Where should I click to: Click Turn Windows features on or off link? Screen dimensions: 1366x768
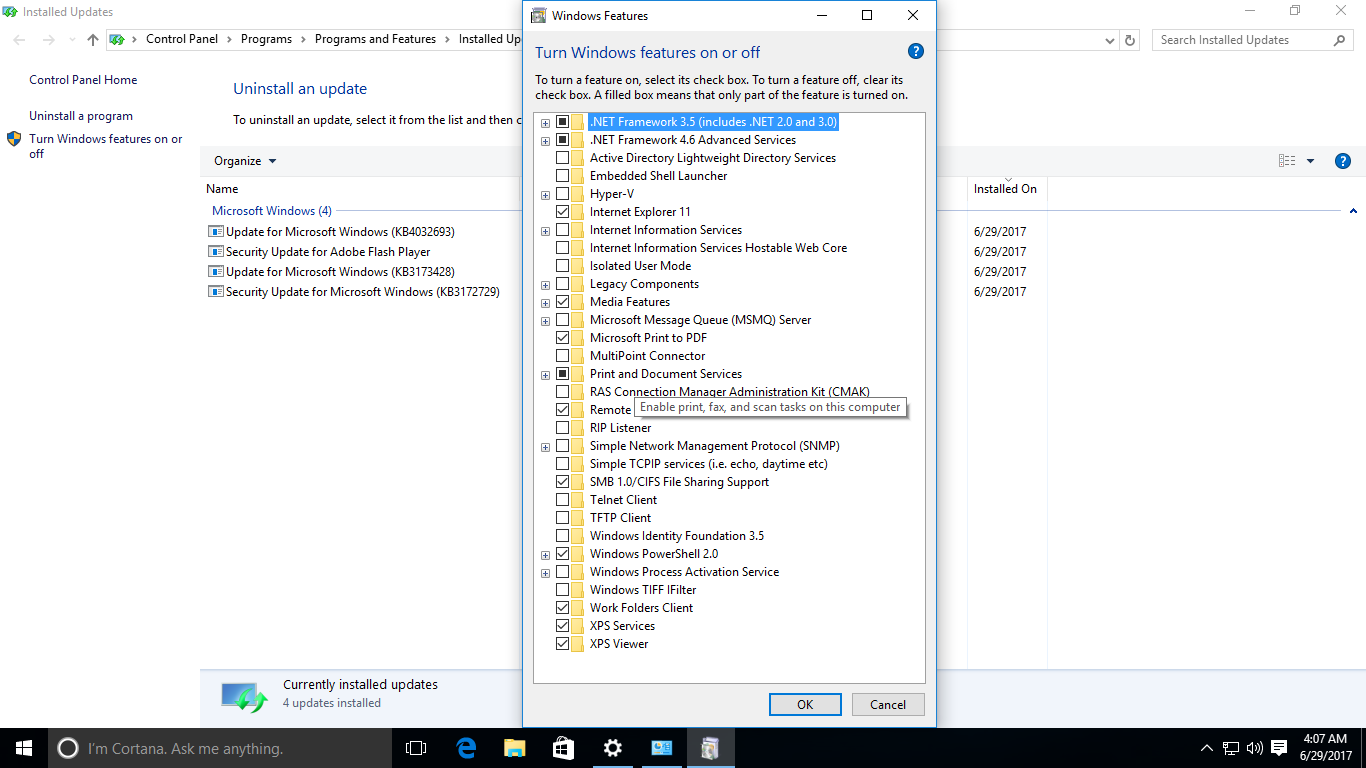(x=106, y=146)
